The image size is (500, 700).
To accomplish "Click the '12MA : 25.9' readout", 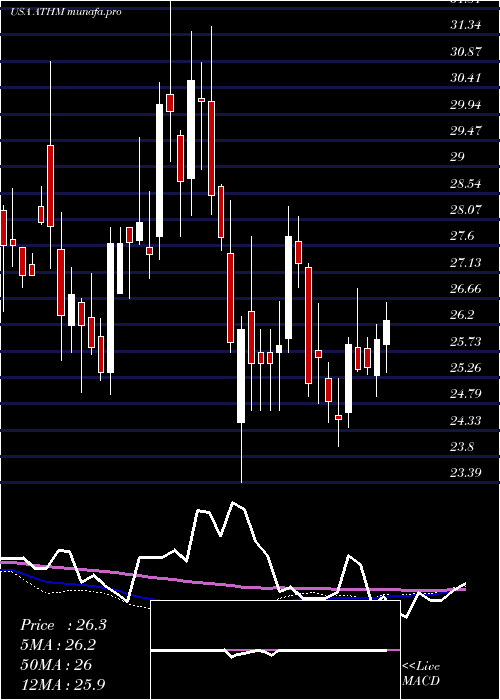I will (x=63, y=684).
